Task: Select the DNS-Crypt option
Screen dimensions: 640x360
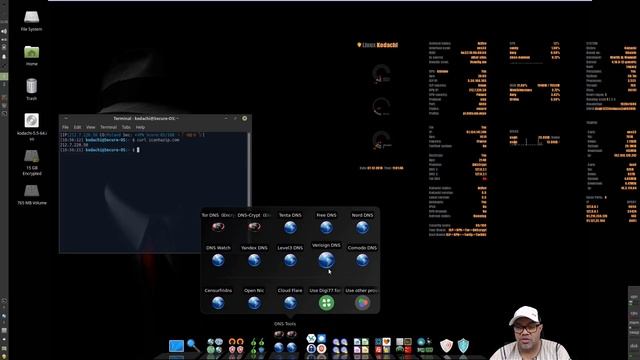Action: tap(254, 227)
